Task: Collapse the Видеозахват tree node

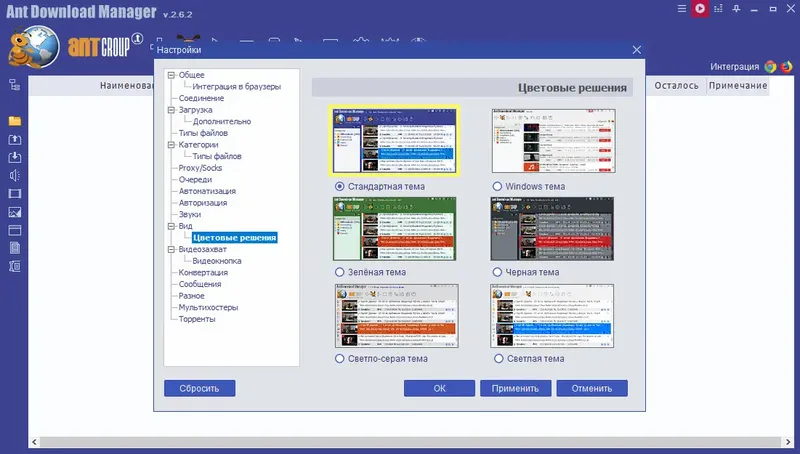Action: [x=171, y=249]
